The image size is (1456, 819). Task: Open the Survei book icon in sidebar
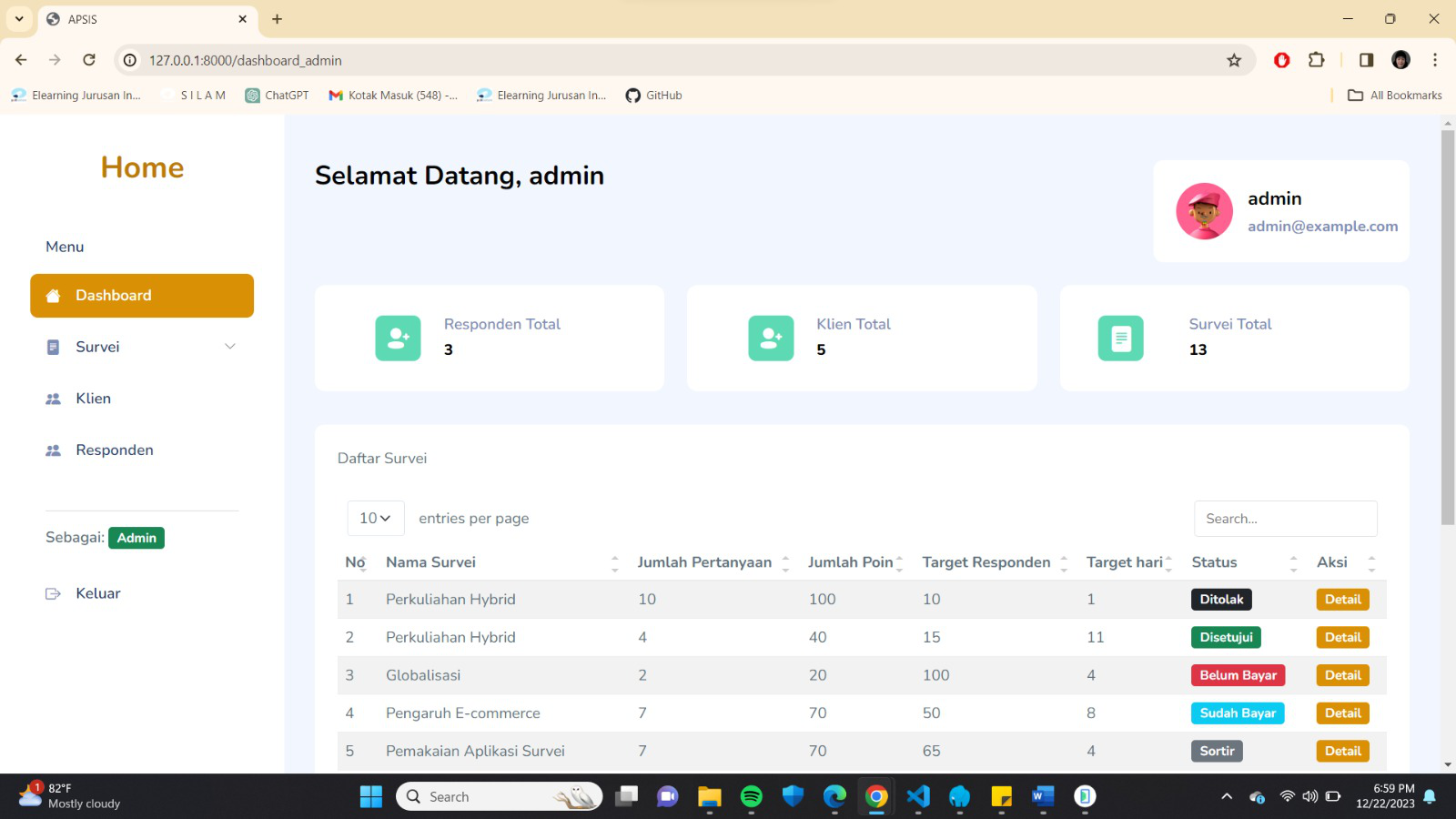click(x=52, y=347)
